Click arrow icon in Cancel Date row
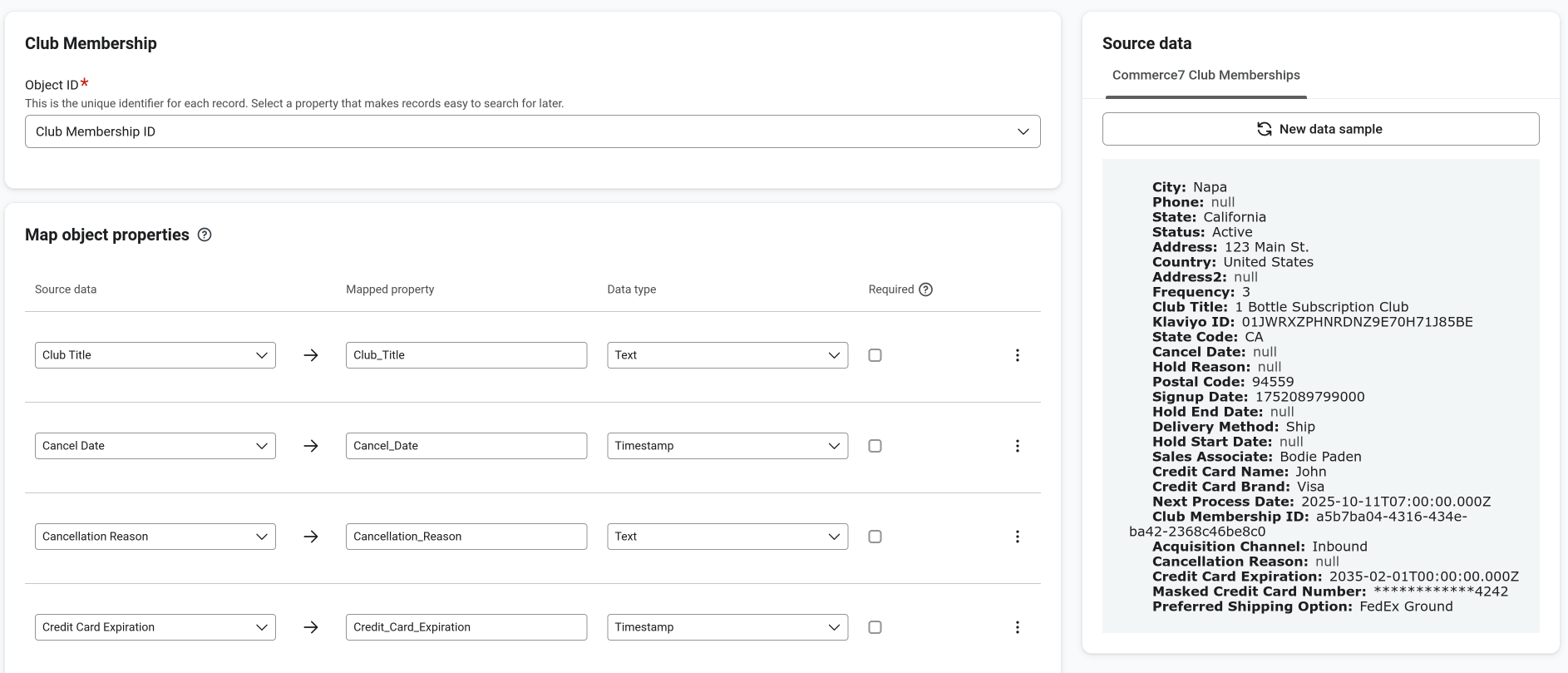The width and height of the screenshot is (1568, 673). (x=311, y=446)
